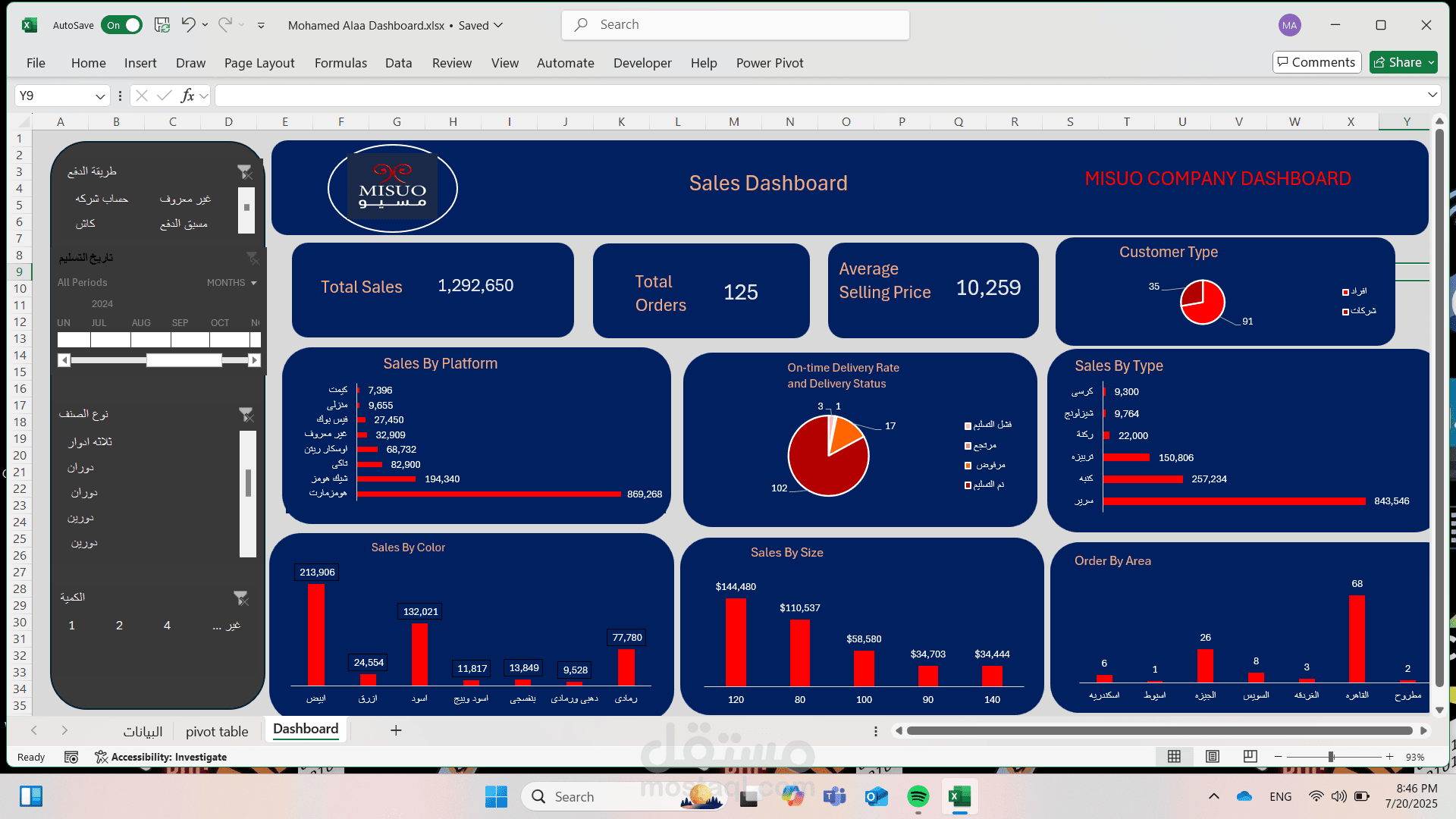Open Spotify from the taskbar
Screen dimensions: 1456x819
pyautogui.click(x=918, y=796)
